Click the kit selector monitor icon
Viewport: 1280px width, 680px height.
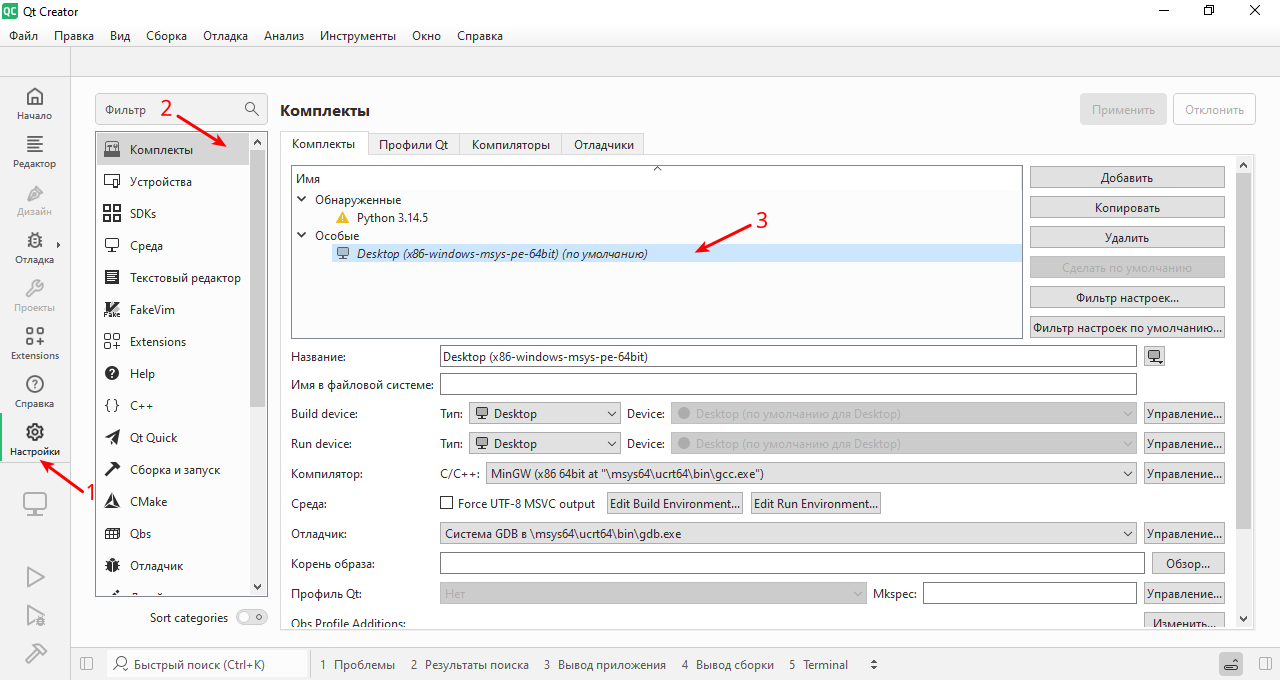35,505
